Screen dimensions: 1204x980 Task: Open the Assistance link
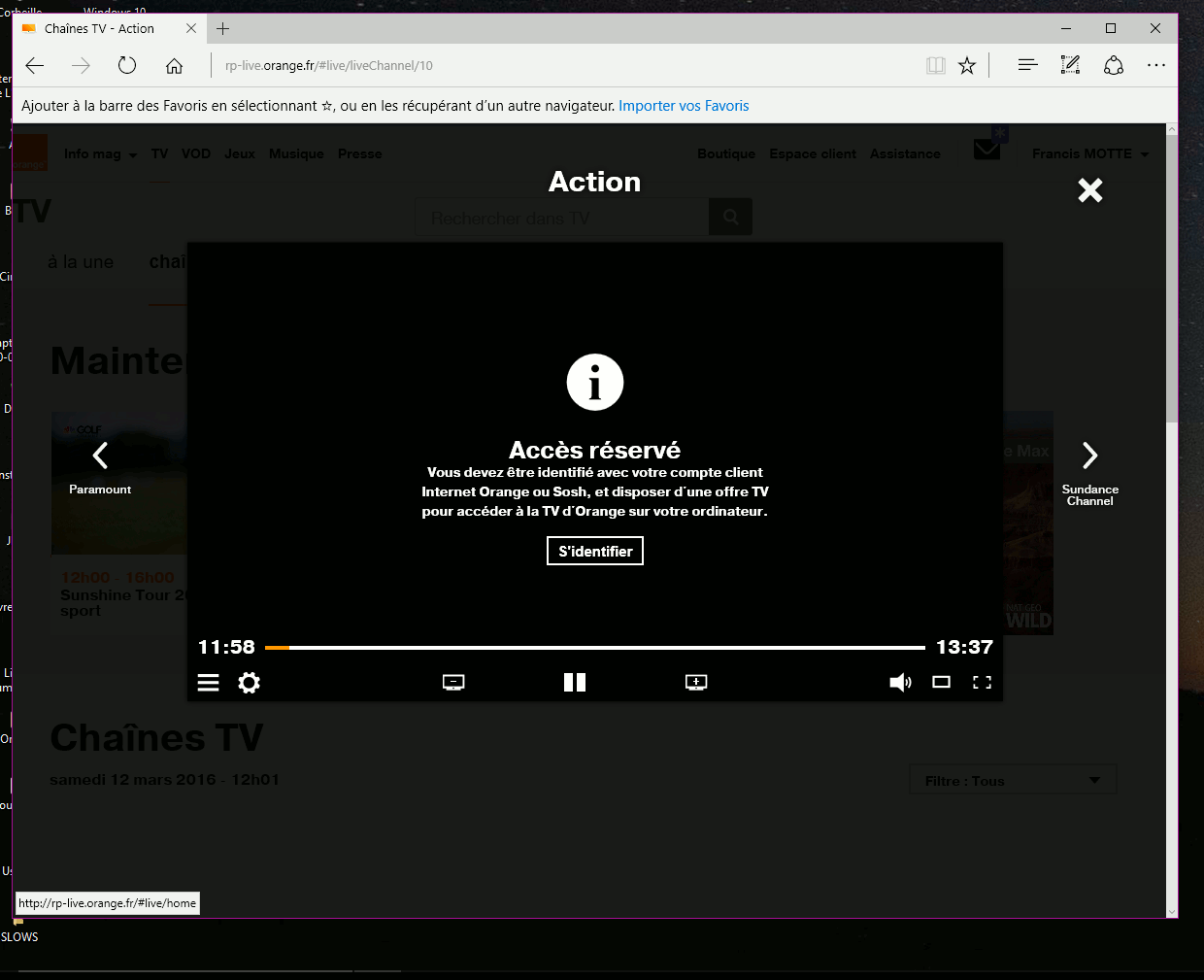(905, 153)
